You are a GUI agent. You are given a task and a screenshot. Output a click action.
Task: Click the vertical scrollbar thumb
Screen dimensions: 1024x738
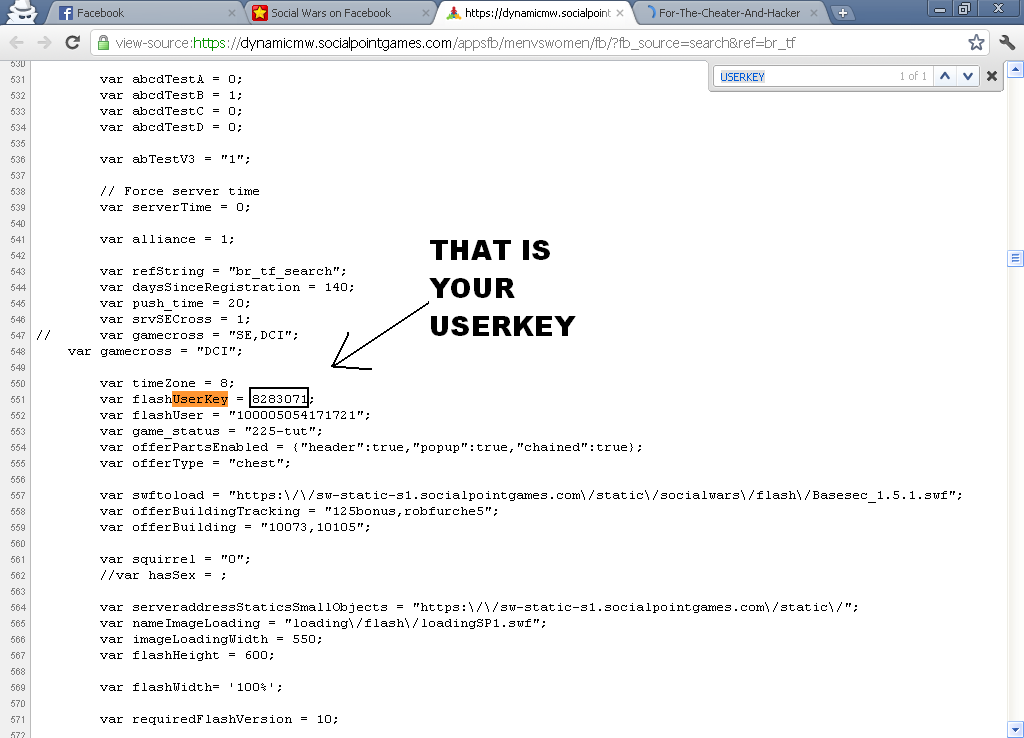1015,259
